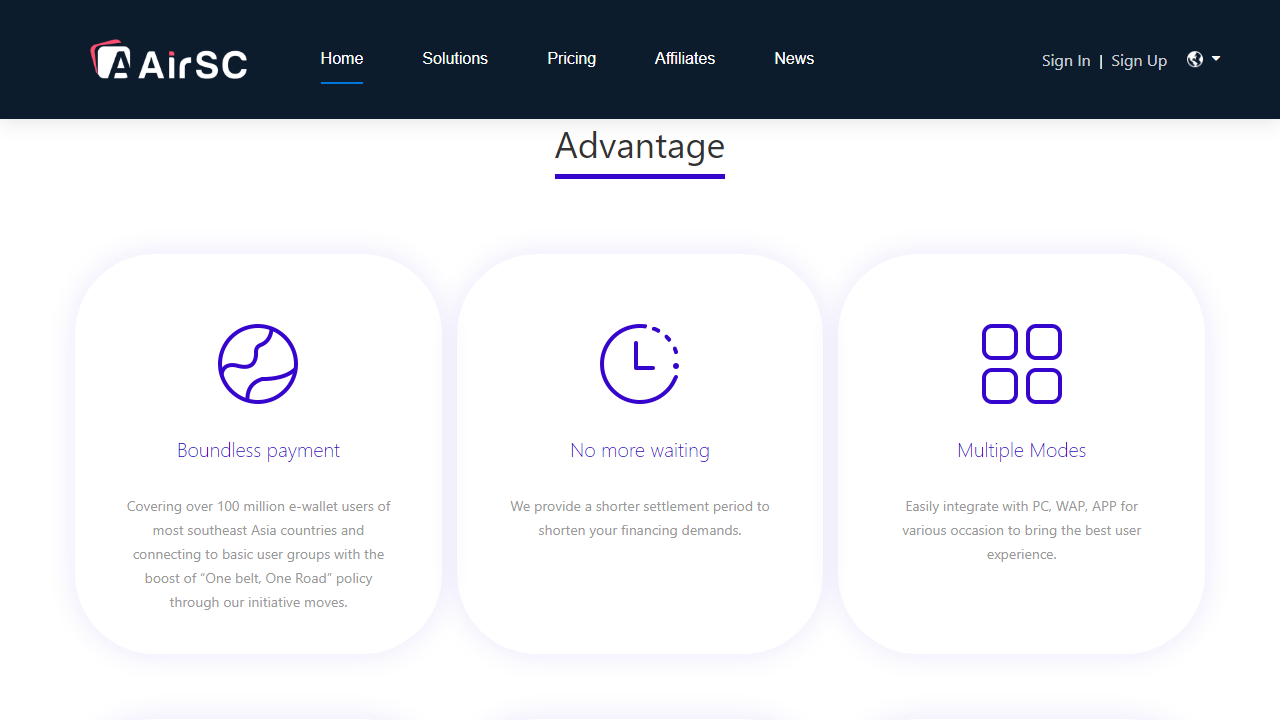Expand the language dropdown caret arrow
This screenshot has width=1280, height=720.
1216,59
